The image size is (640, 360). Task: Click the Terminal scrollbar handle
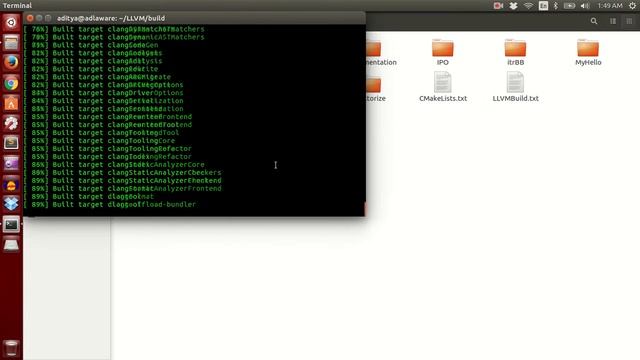pyautogui.click(x=364, y=209)
